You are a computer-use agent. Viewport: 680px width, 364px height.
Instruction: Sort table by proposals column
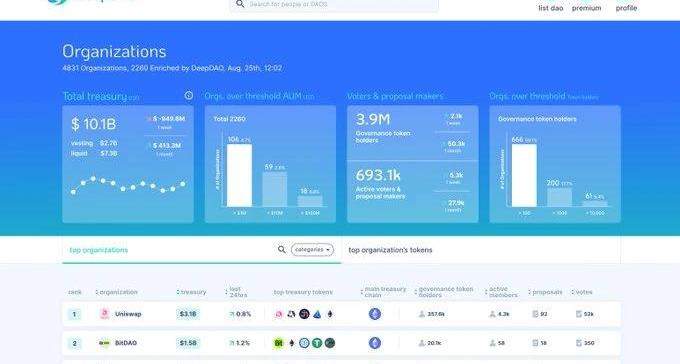click(545, 292)
